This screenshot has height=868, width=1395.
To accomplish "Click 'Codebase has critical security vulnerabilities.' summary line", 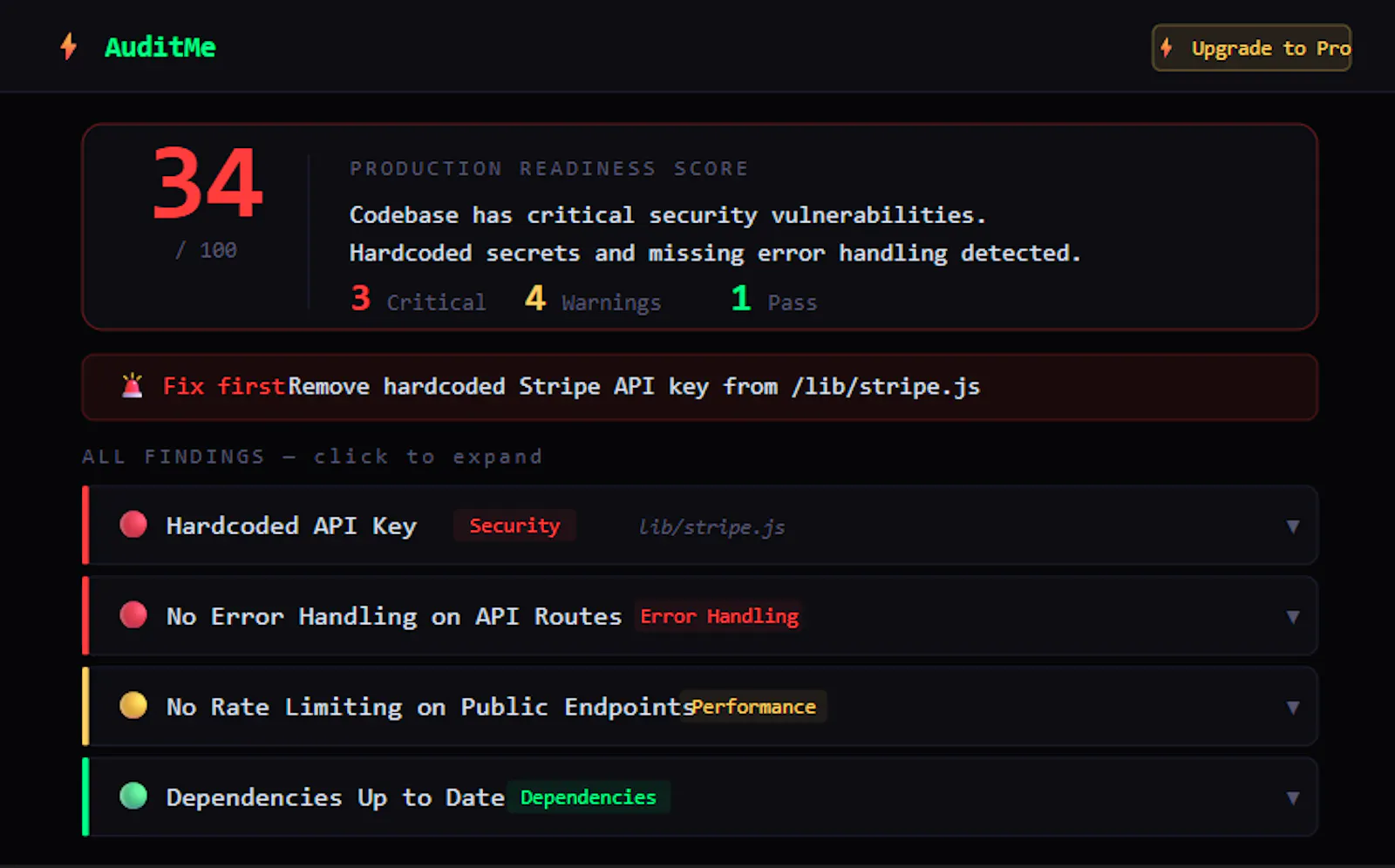I will [668, 215].
